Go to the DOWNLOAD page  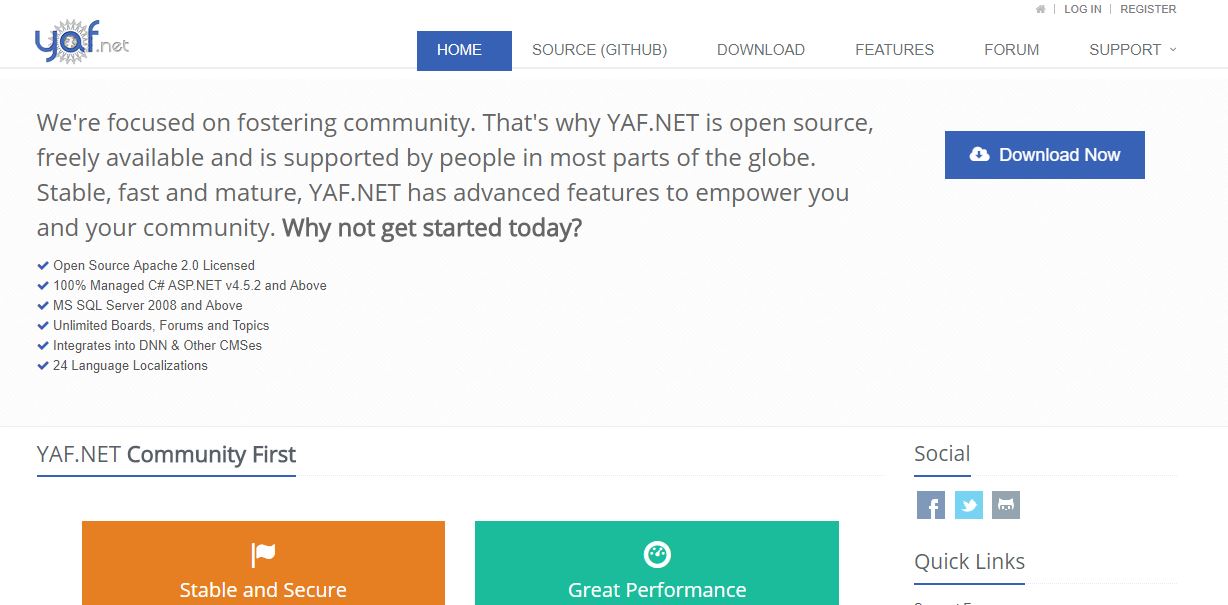(x=760, y=49)
